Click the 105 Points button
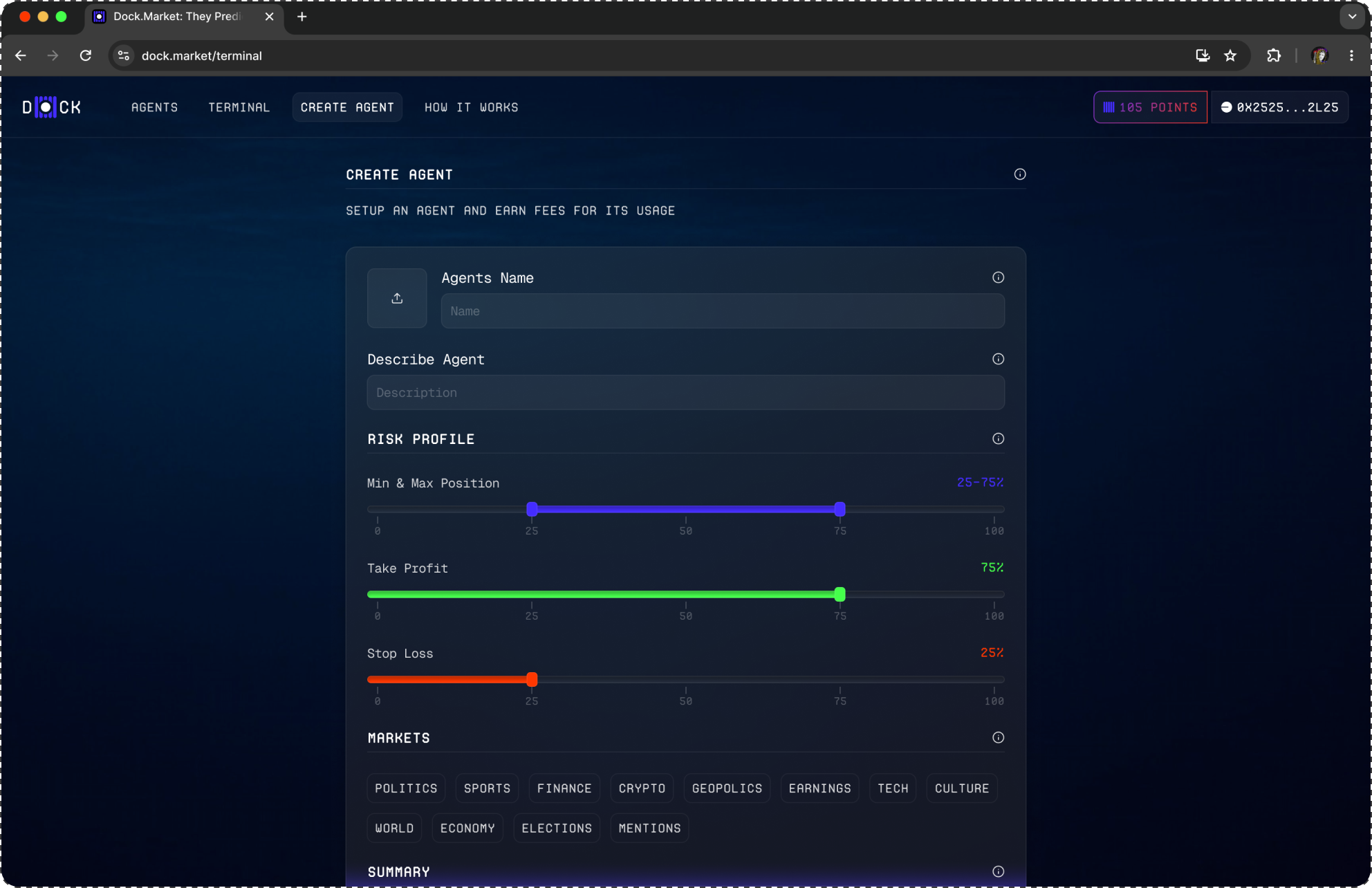This screenshot has width=1372, height=888. pos(1150,107)
